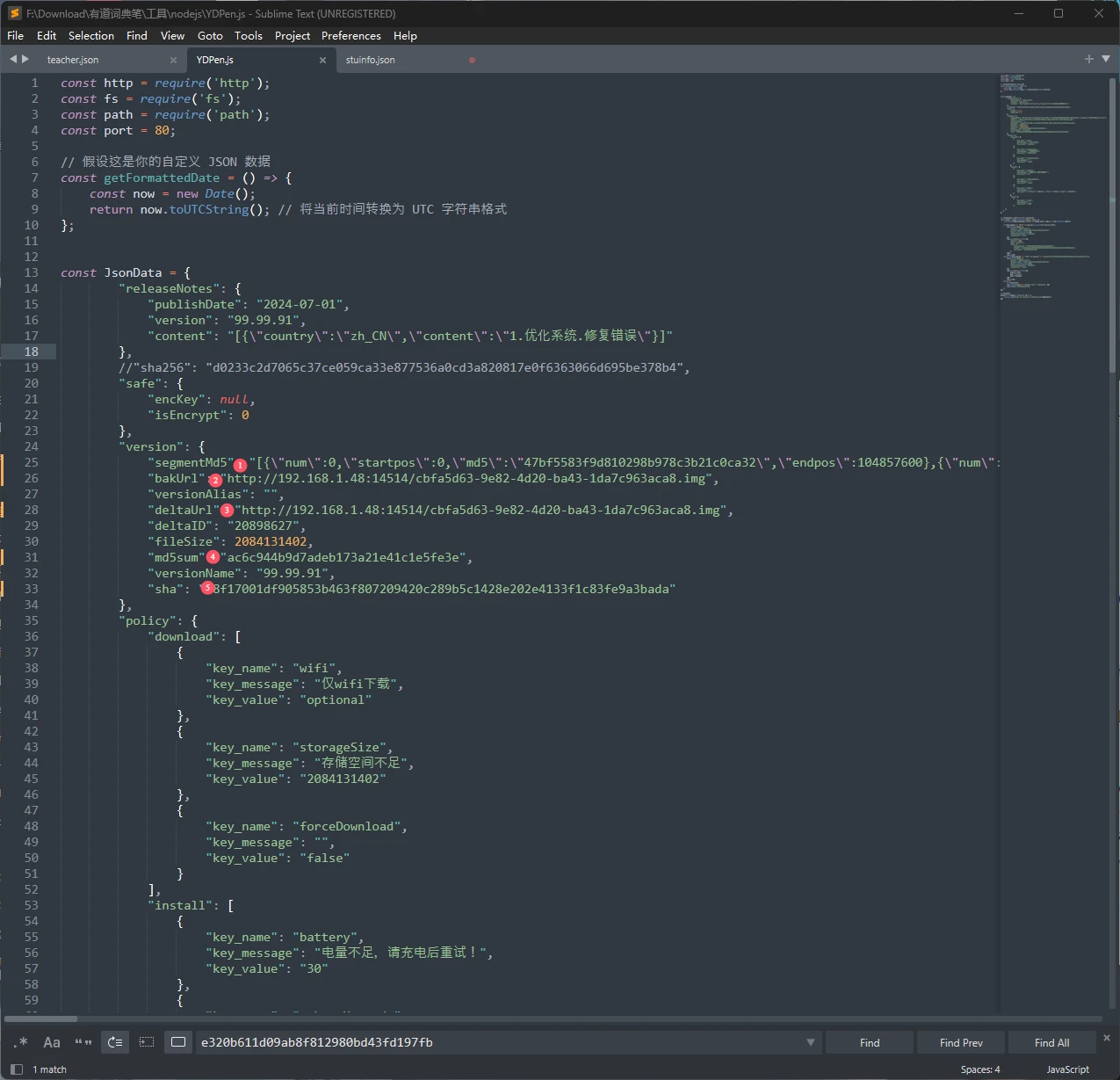
Task: Switch to the stuinfo.json tab
Action: (x=371, y=60)
